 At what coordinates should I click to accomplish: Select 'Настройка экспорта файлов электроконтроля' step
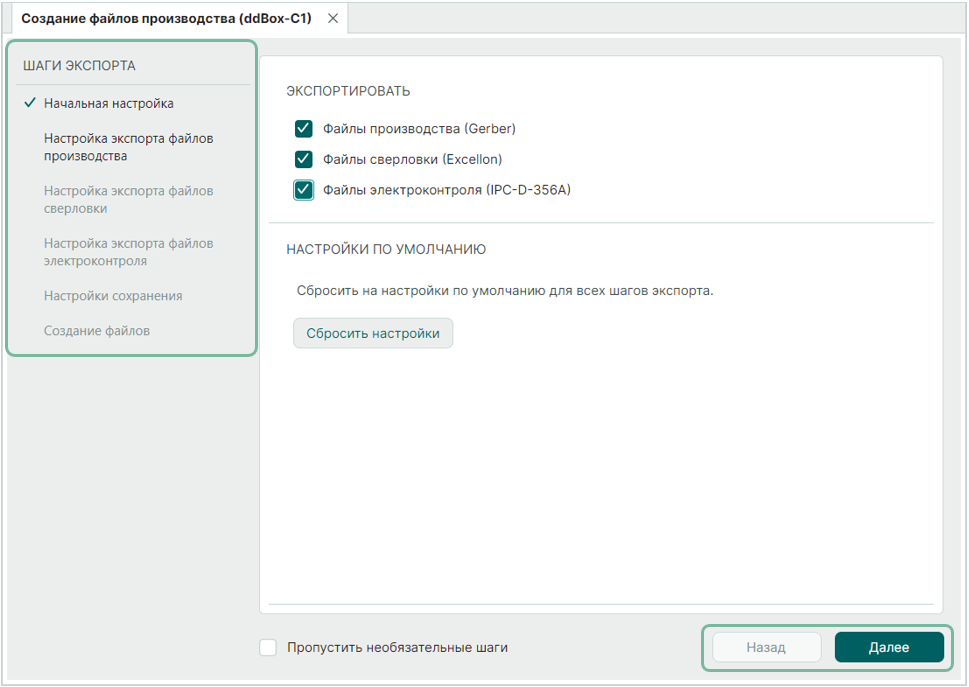[129, 252]
